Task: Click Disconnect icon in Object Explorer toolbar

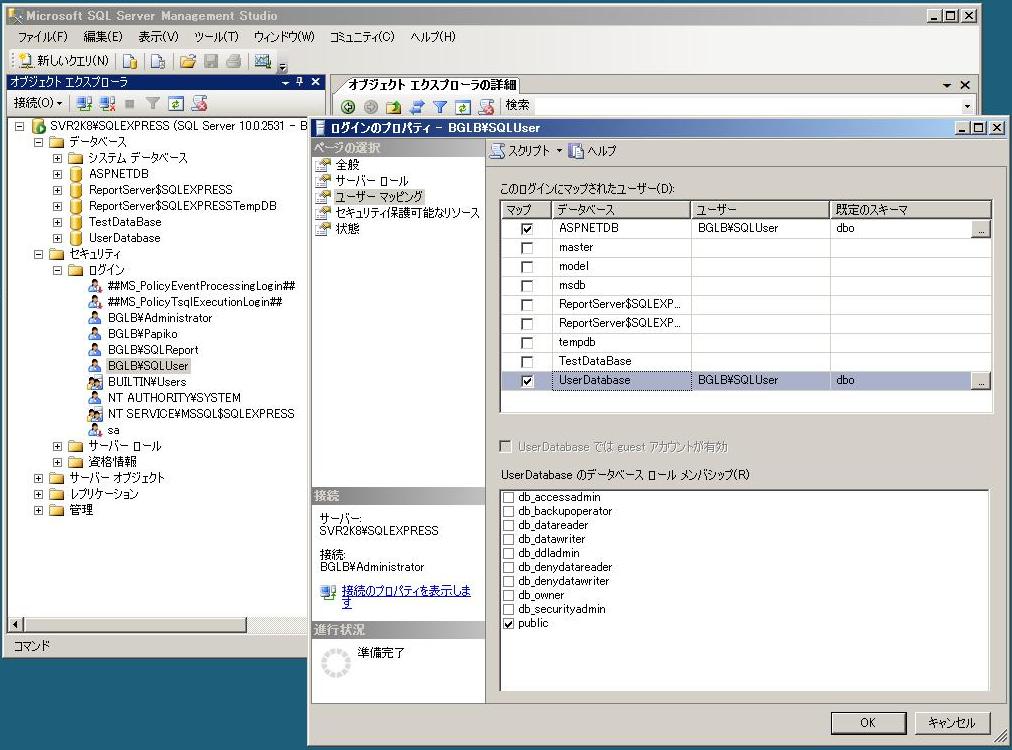Action: click(107, 103)
